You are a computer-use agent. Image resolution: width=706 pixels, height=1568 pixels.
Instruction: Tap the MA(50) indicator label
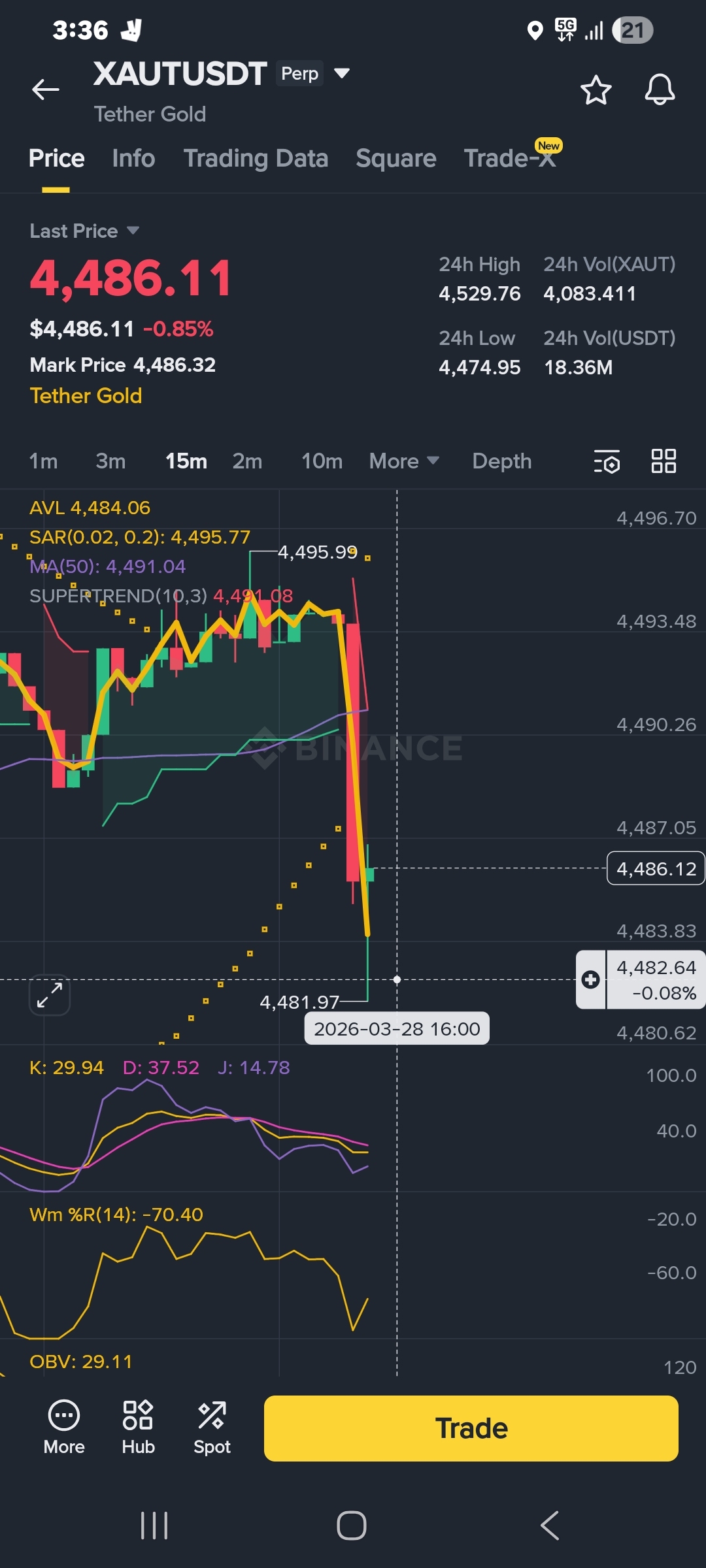107,566
